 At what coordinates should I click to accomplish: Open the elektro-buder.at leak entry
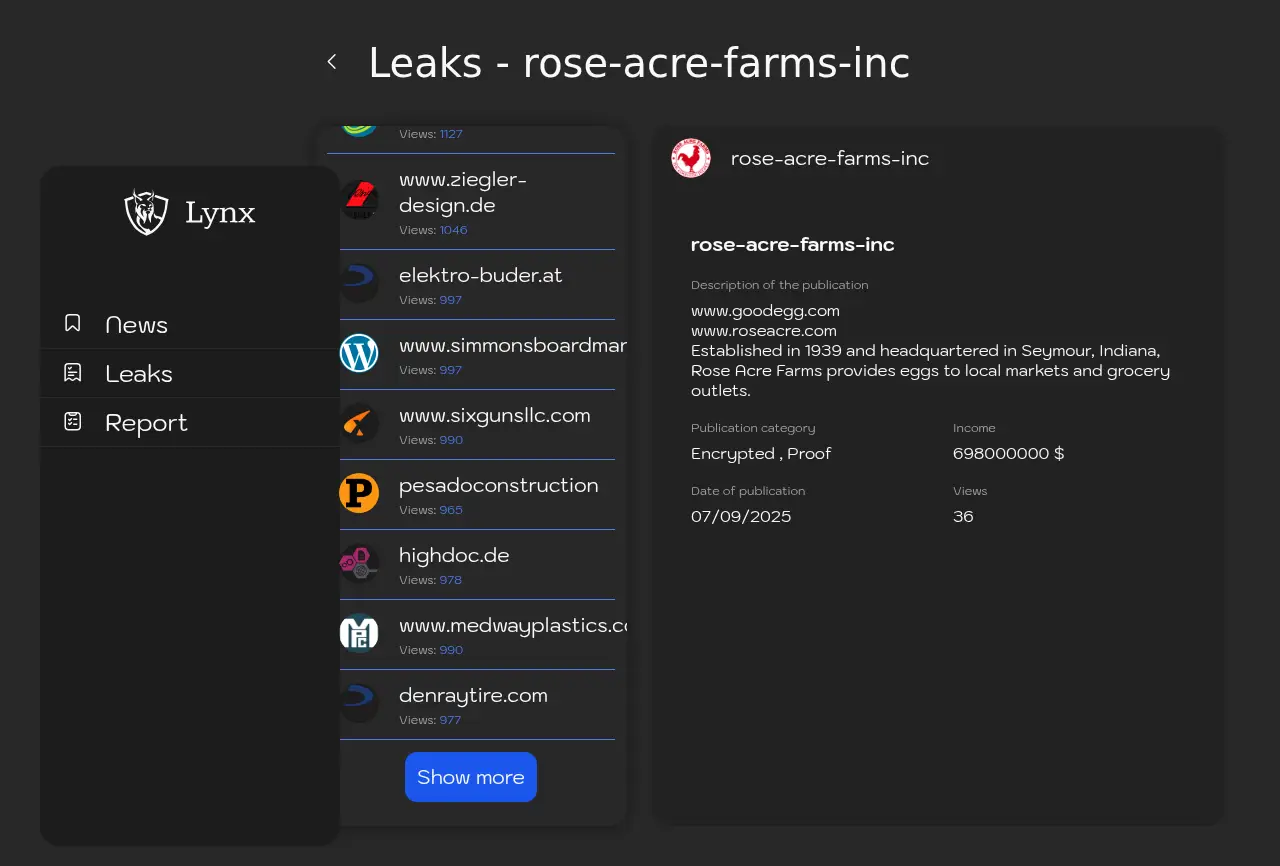(x=480, y=275)
